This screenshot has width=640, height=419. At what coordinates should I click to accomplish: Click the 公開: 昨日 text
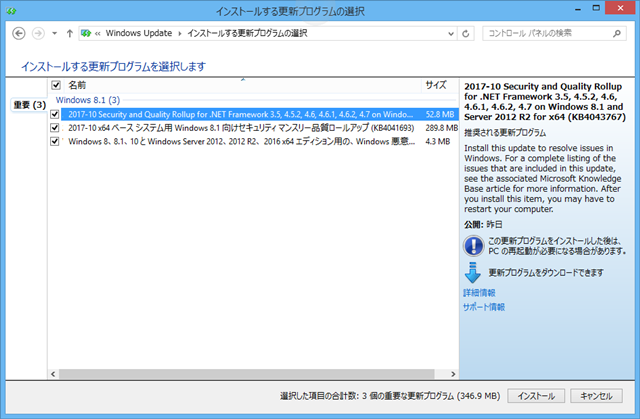click(x=483, y=225)
